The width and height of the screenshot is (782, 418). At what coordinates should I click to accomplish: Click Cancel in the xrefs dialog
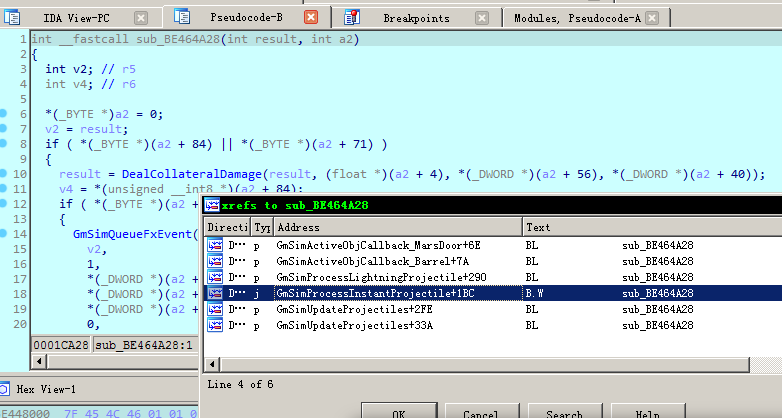[x=482, y=411]
